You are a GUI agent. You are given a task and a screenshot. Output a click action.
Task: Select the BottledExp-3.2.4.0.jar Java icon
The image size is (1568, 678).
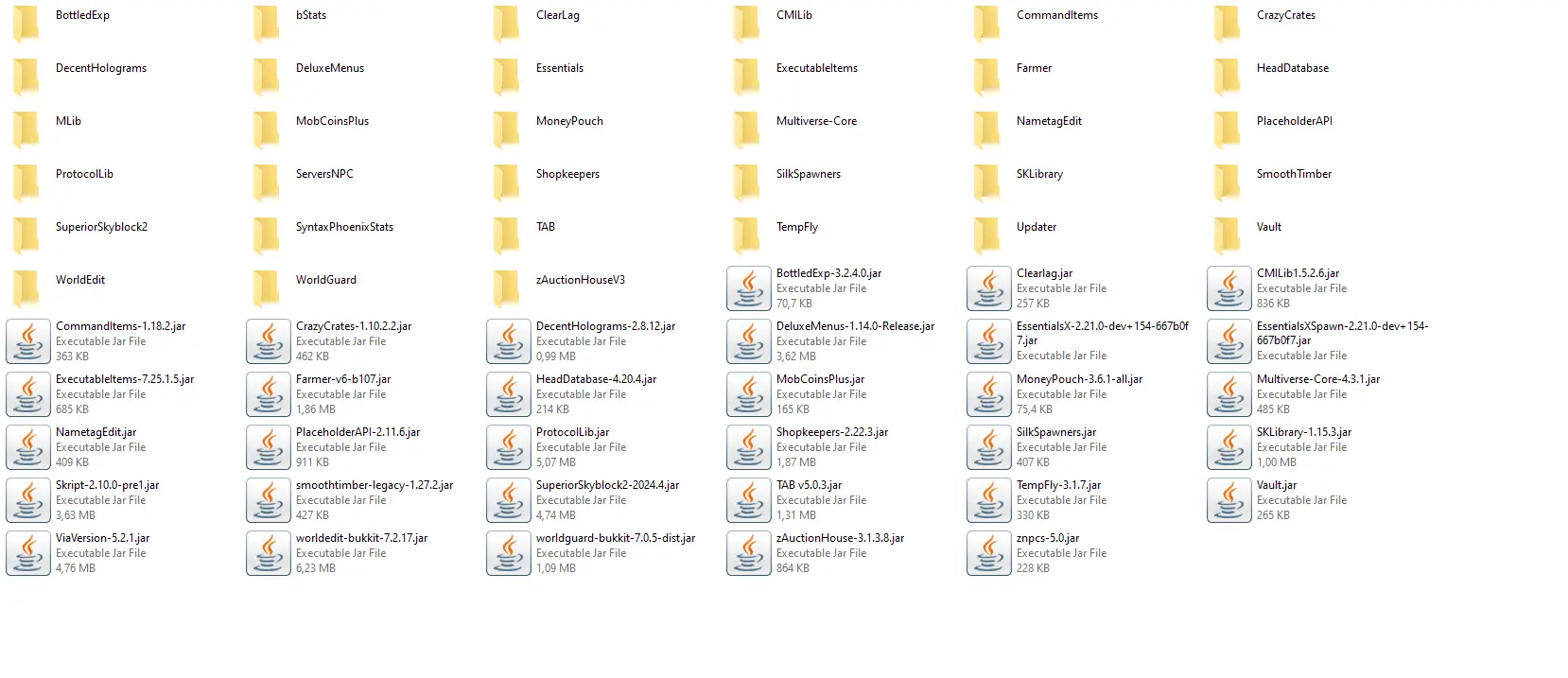point(749,288)
